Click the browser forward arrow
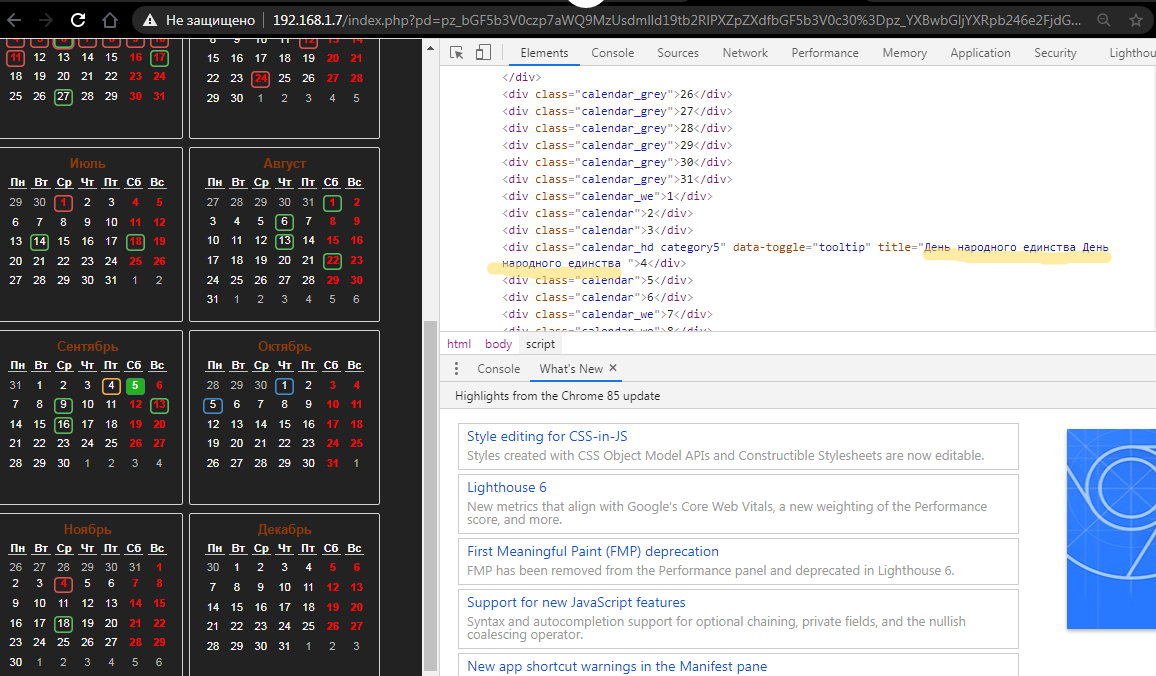The height and width of the screenshot is (676, 1156). [45, 19]
